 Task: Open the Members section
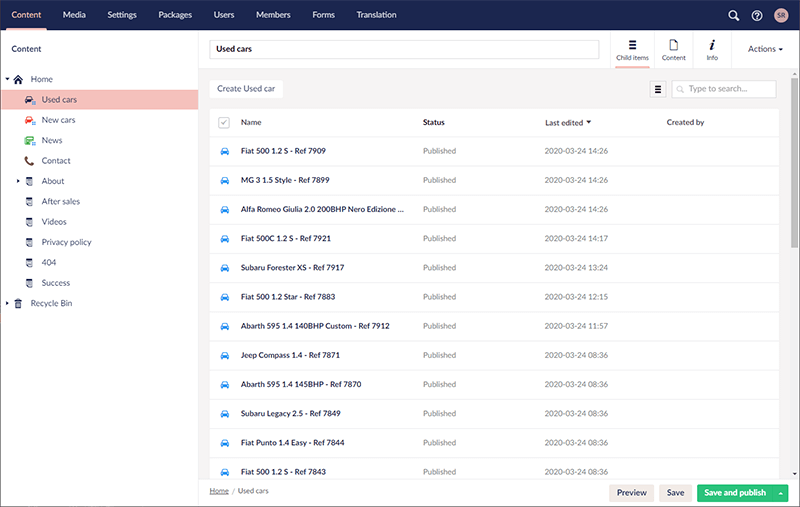(x=273, y=15)
